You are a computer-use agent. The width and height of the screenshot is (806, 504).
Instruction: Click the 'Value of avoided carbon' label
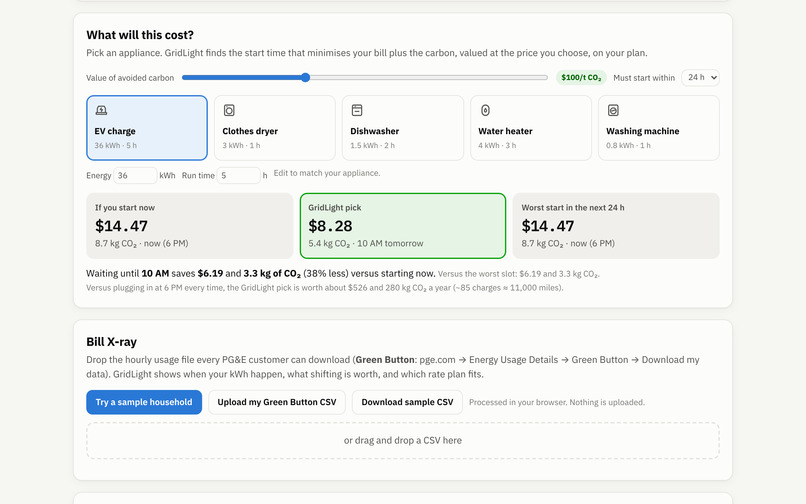coord(130,78)
